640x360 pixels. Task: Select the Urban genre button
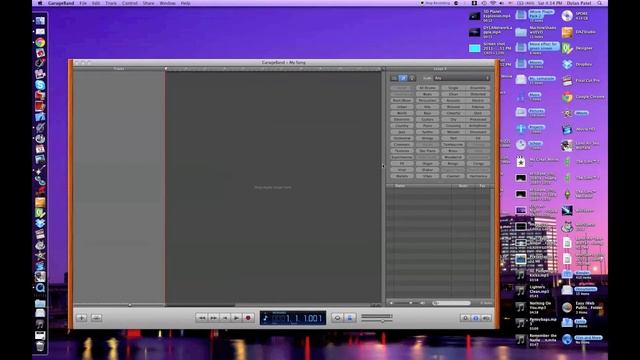pos(402,107)
